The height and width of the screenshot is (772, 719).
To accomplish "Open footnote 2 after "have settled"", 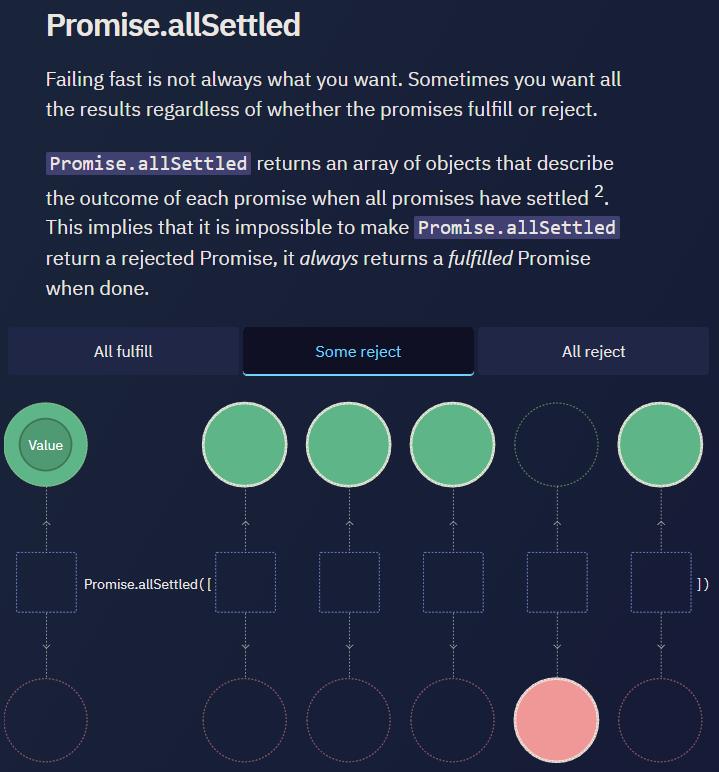I will pyautogui.click(x=599, y=193).
